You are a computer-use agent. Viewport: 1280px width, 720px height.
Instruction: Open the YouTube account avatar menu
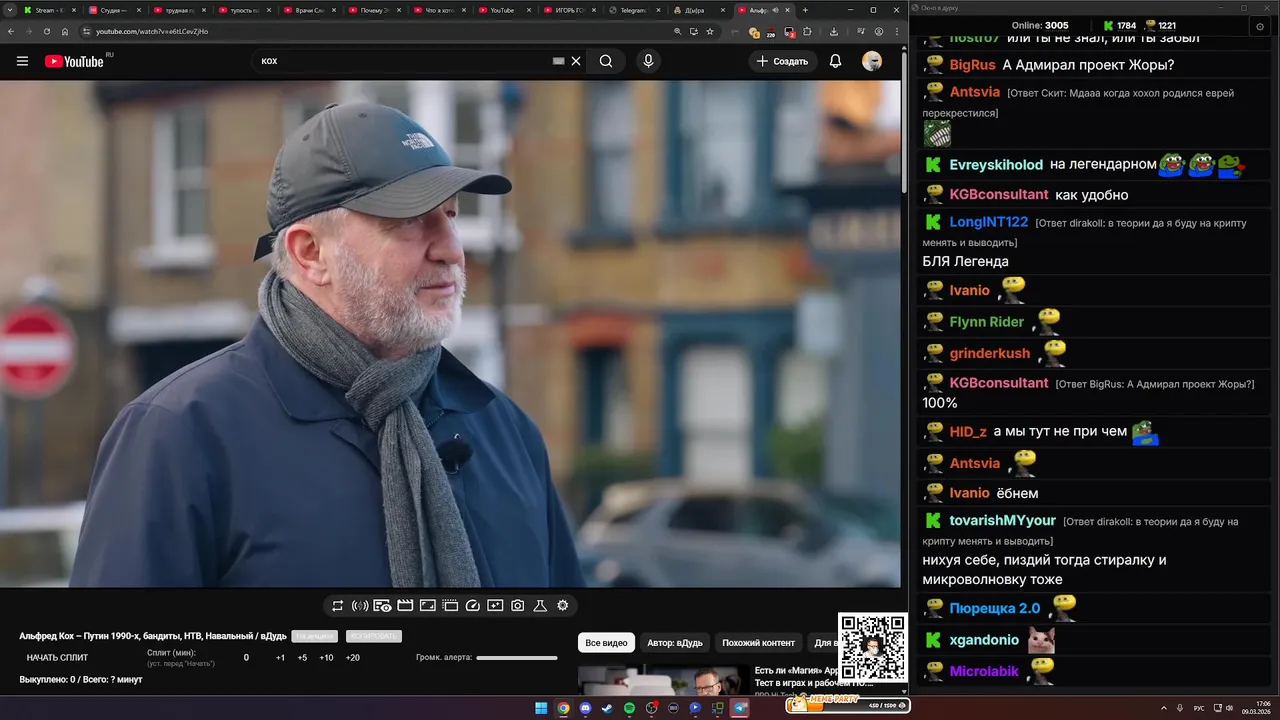(x=872, y=61)
